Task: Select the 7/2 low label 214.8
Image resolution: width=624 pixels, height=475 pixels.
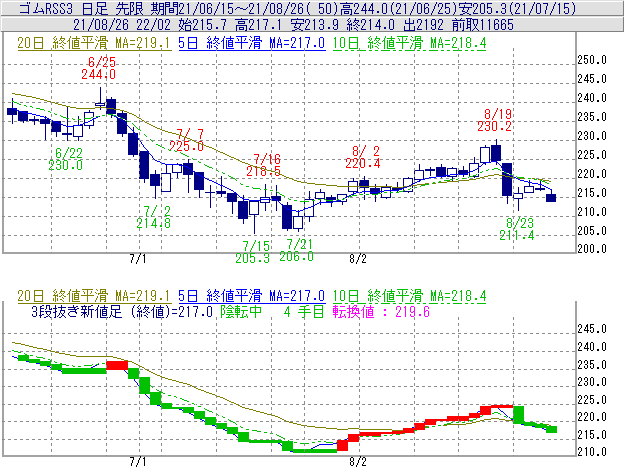Action: [x=154, y=217]
